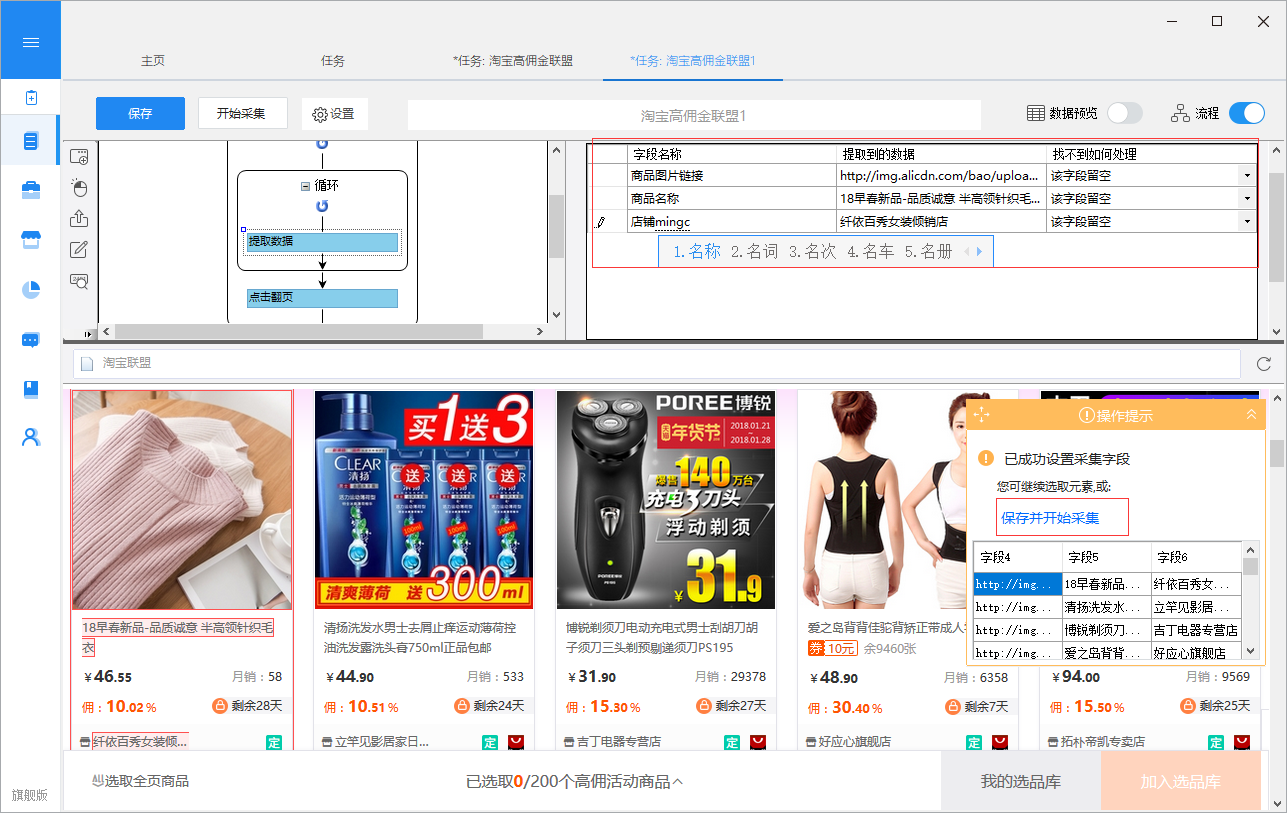Click the add-window icon in the workflow toolbar
1287x813 pixels.
(79, 157)
